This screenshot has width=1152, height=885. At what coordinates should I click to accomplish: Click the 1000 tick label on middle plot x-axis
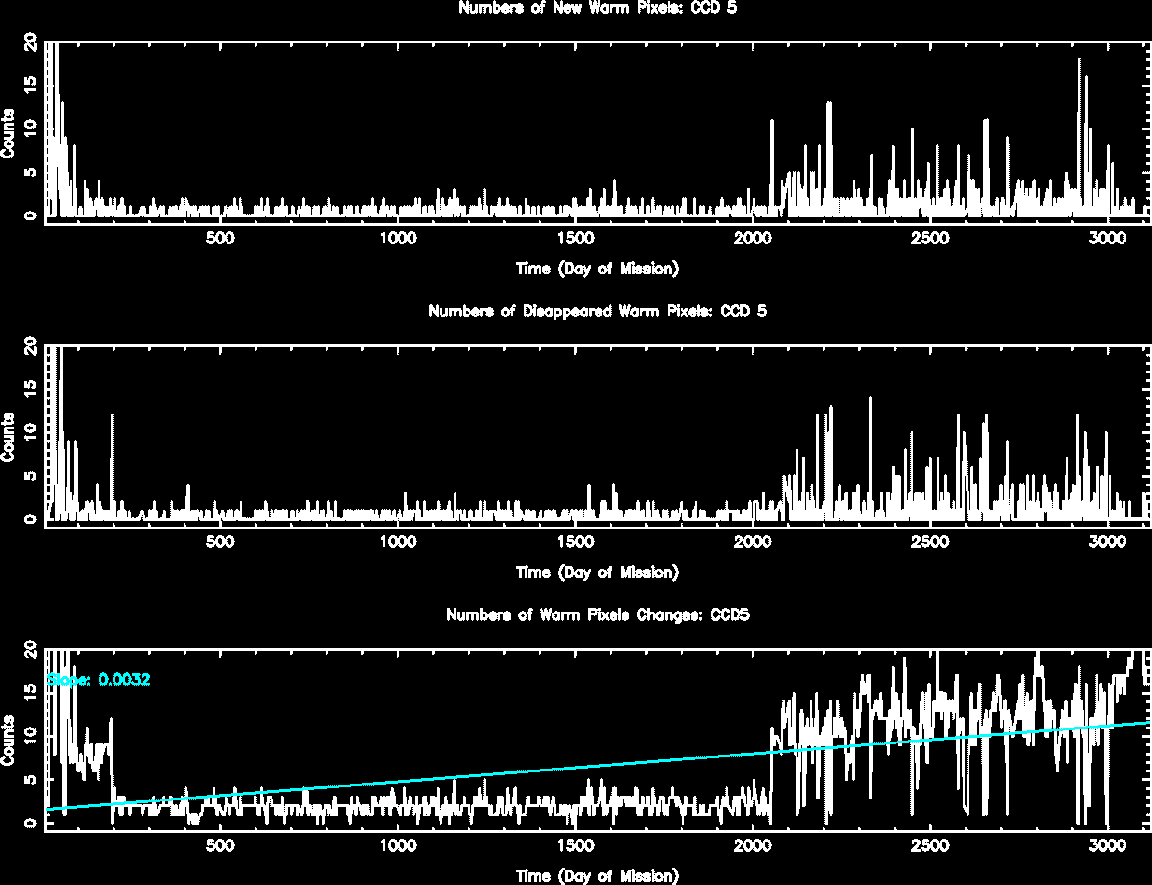click(397, 542)
